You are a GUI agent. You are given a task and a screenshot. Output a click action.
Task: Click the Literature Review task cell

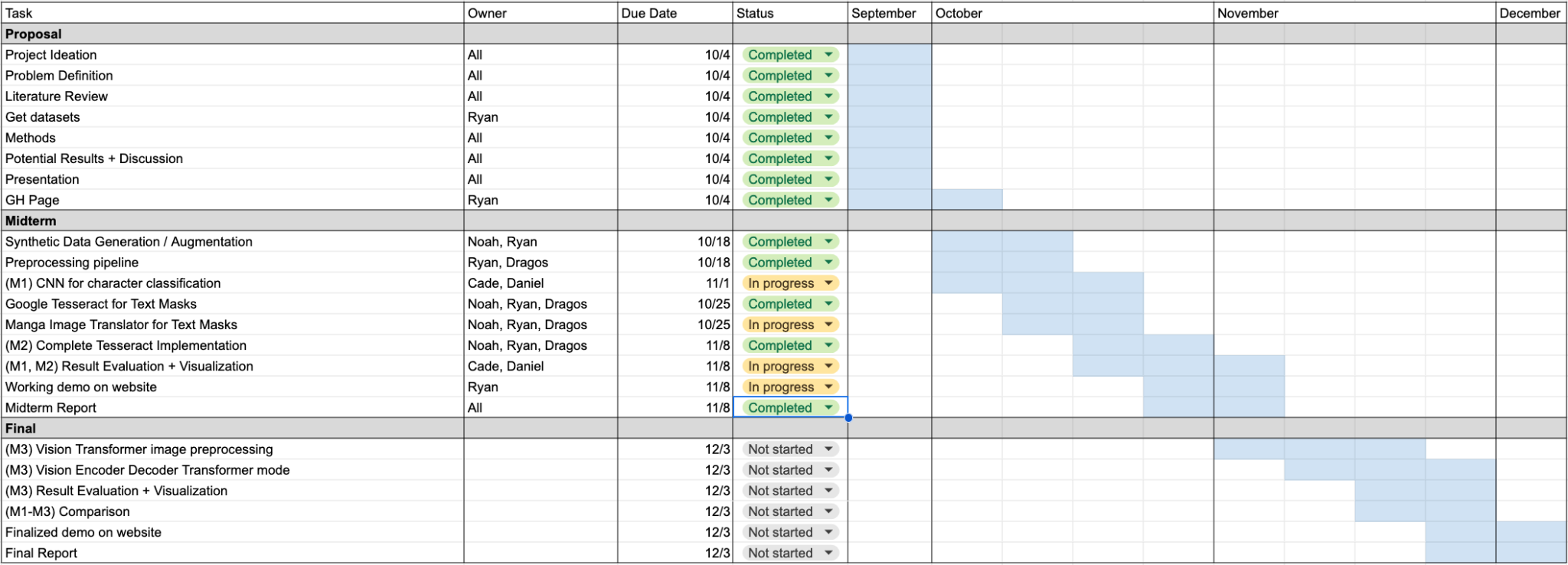click(x=233, y=96)
